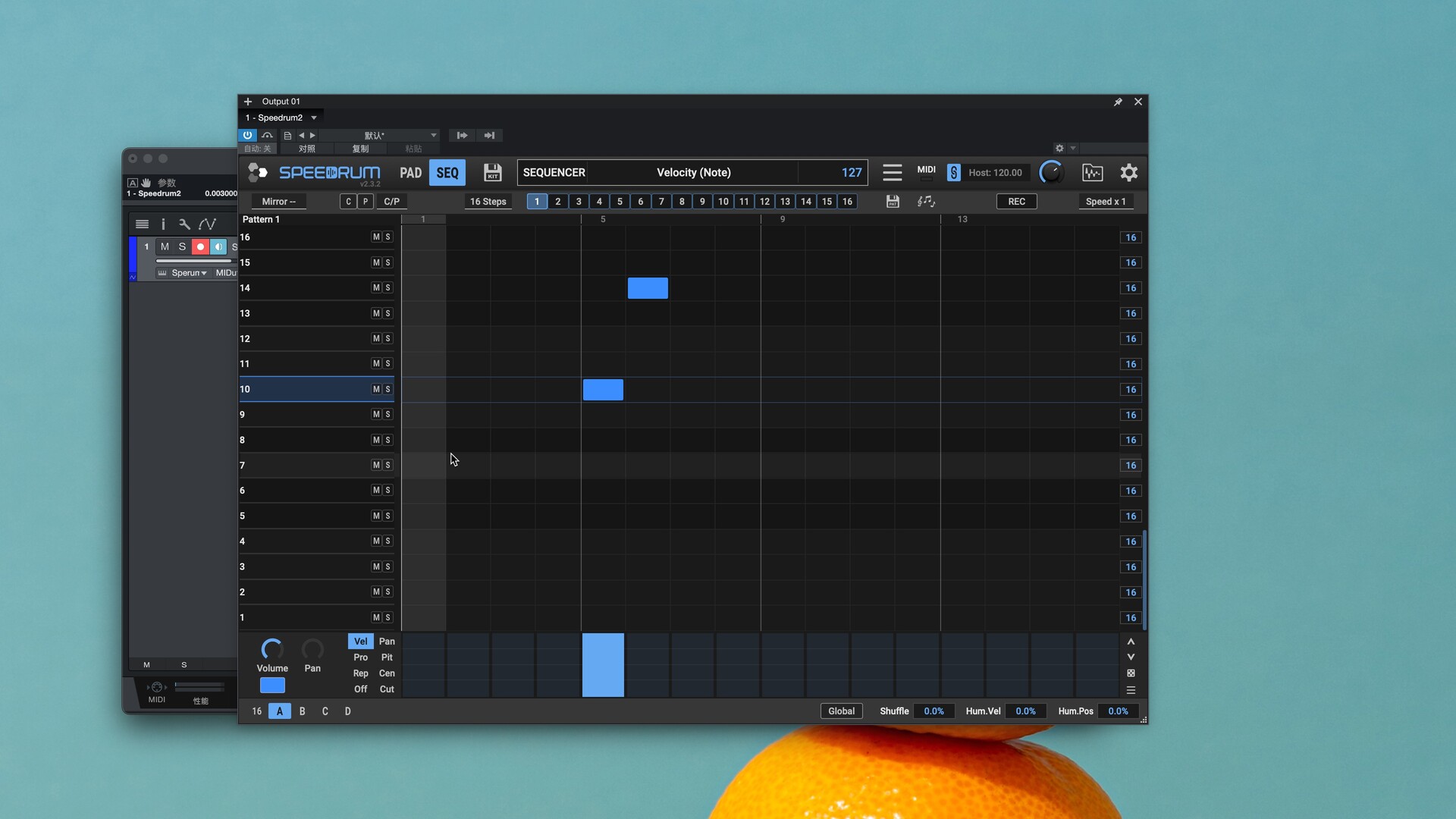This screenshot has height=819, width=1456.
Task: Toggle the blue host tempo sync link icon
Action: click(953, 173)
